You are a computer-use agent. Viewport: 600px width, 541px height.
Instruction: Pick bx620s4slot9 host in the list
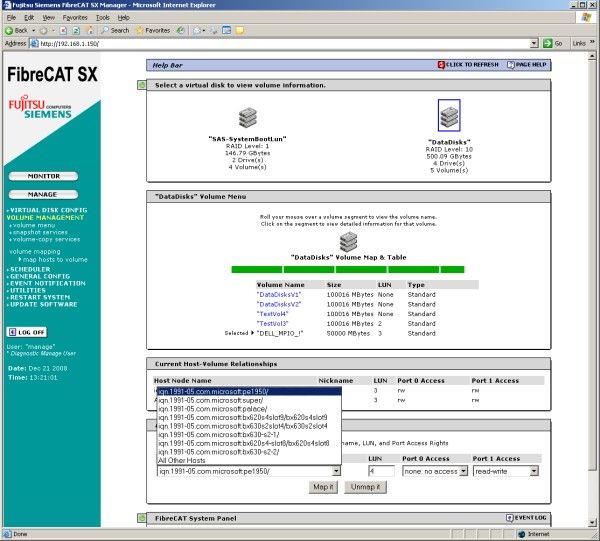[249, 417]
